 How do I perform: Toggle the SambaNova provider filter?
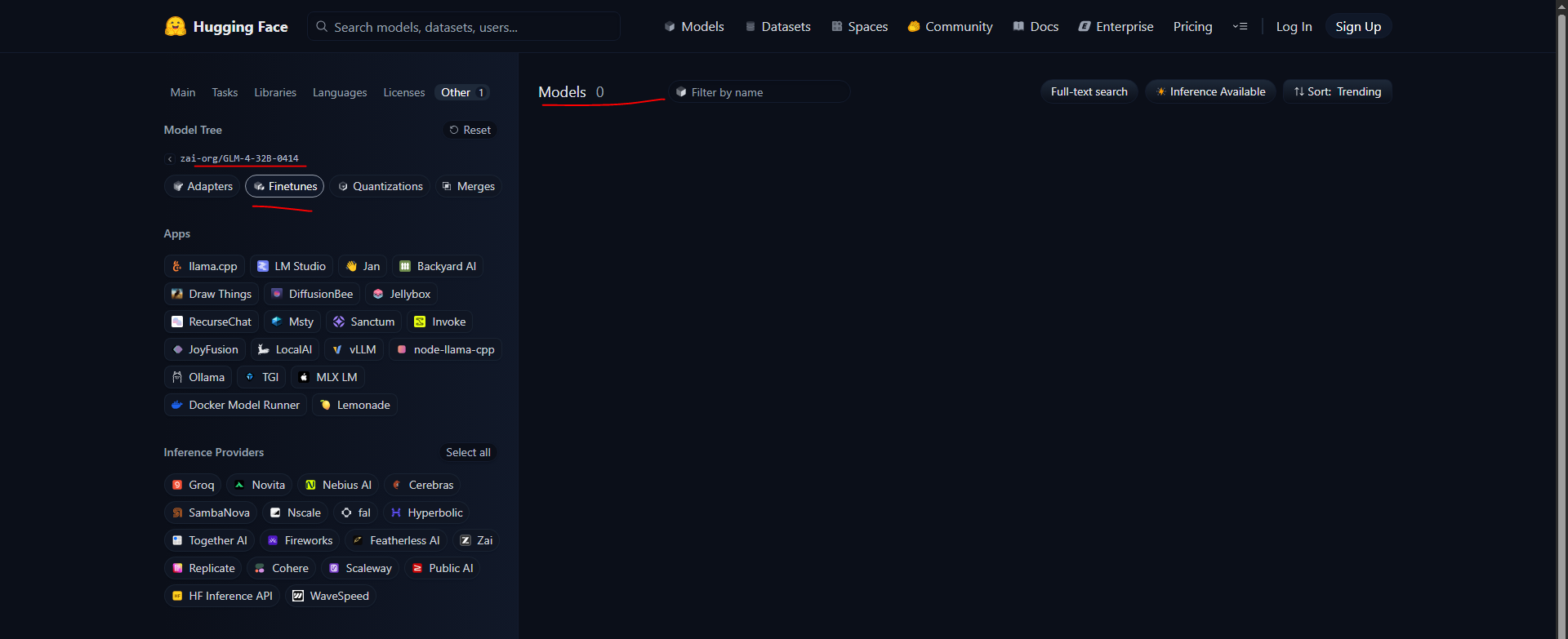pyautogui.click(x=211, y=513)
